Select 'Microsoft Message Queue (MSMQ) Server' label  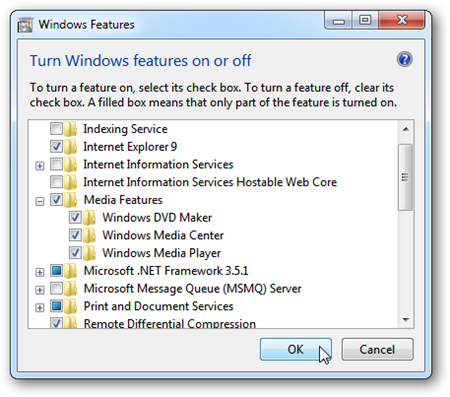192,289
